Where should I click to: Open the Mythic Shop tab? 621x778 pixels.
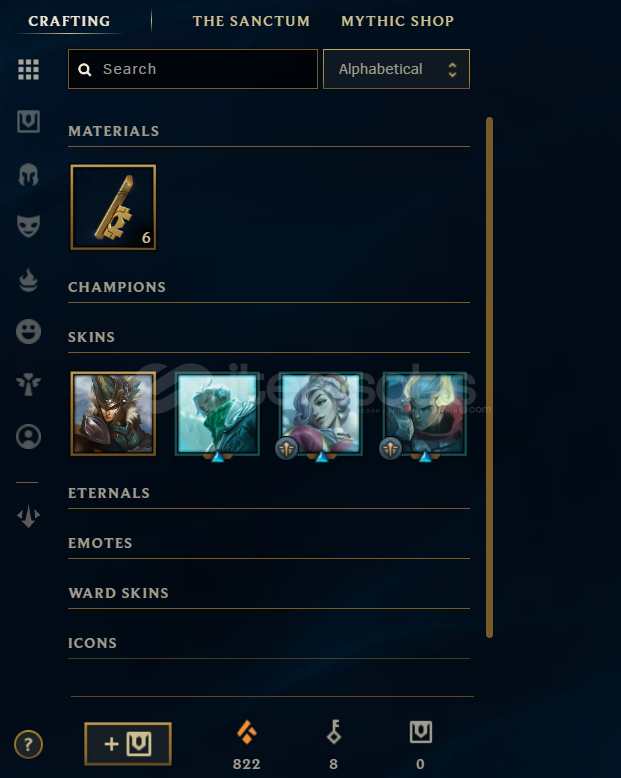(397, 21)
